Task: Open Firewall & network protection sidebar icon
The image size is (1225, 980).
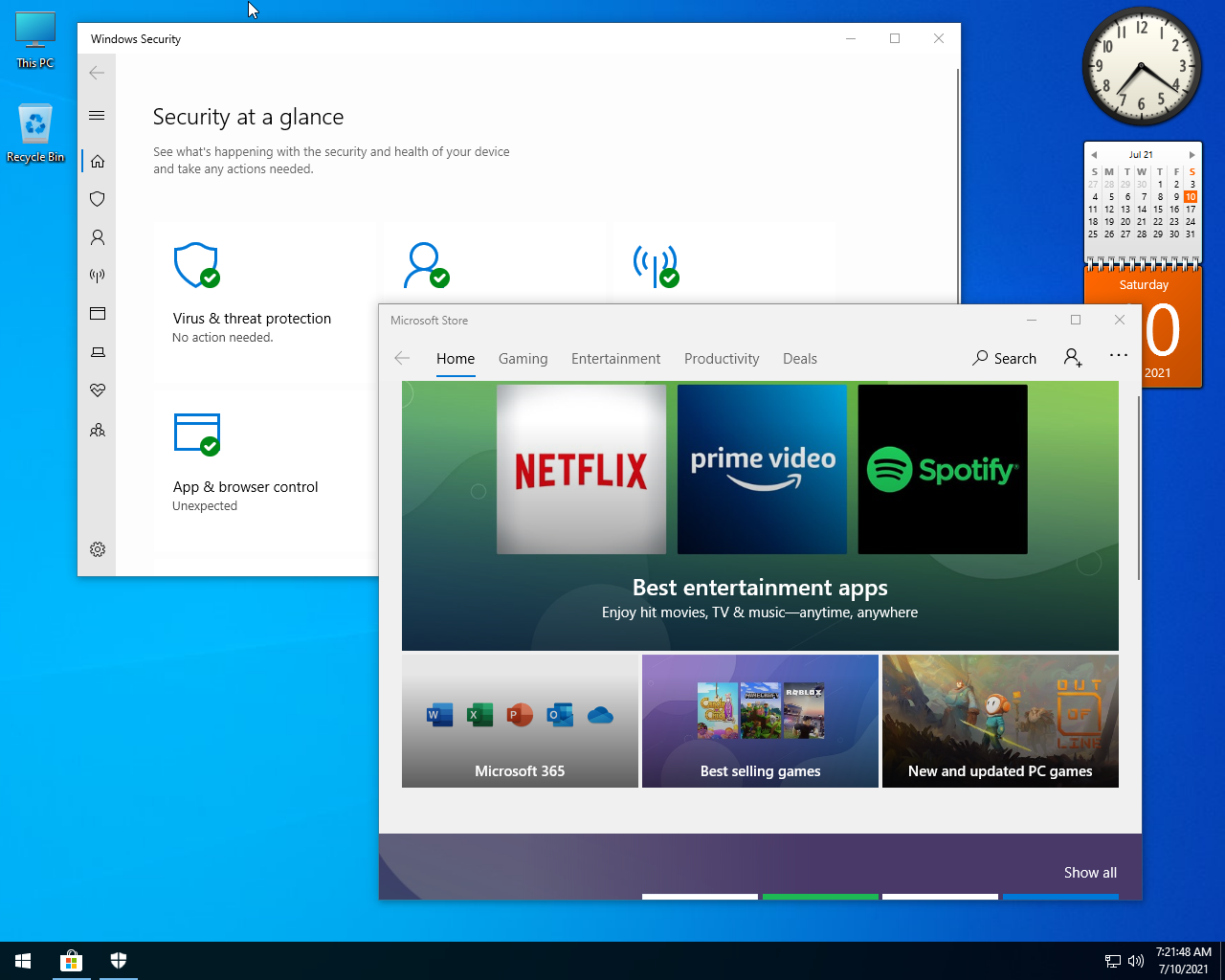Action: coord(97,276)
